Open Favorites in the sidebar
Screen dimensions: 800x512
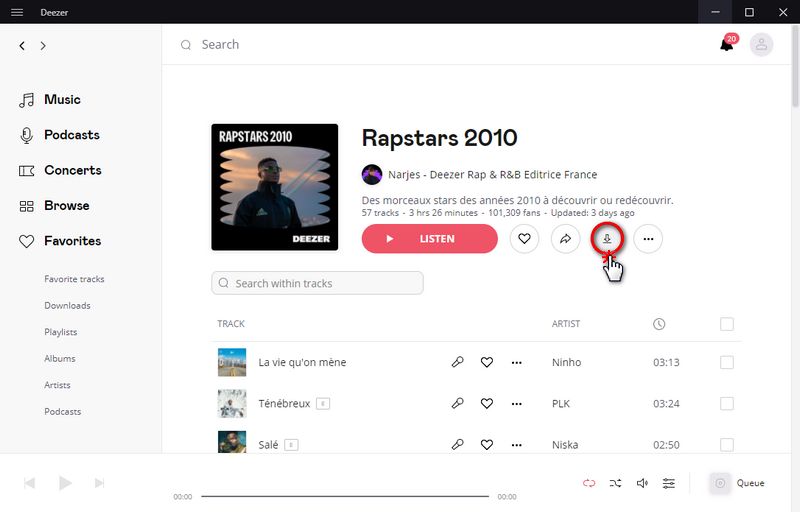coord(60,241)
